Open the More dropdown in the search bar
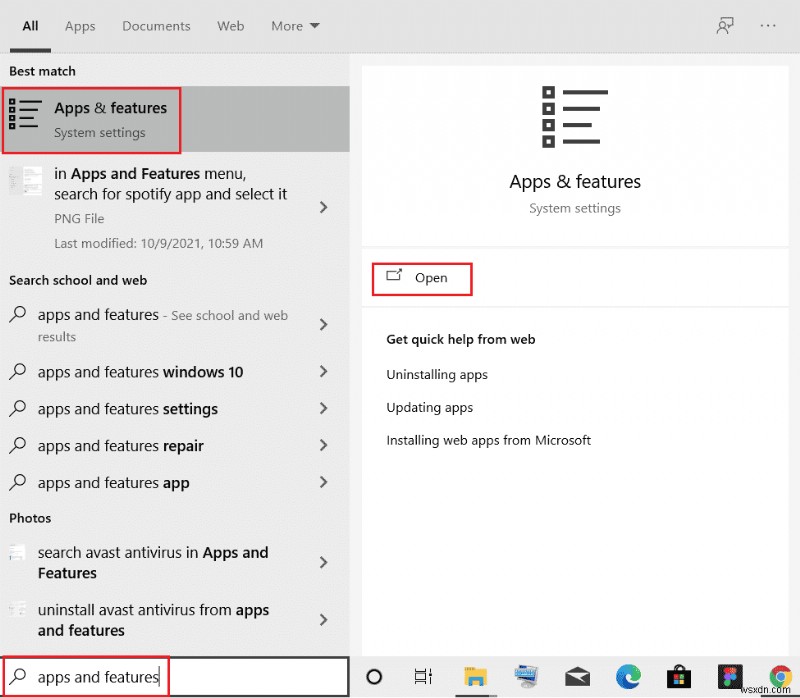The height and width of the screenshot is (698, 800). [294, 26]
